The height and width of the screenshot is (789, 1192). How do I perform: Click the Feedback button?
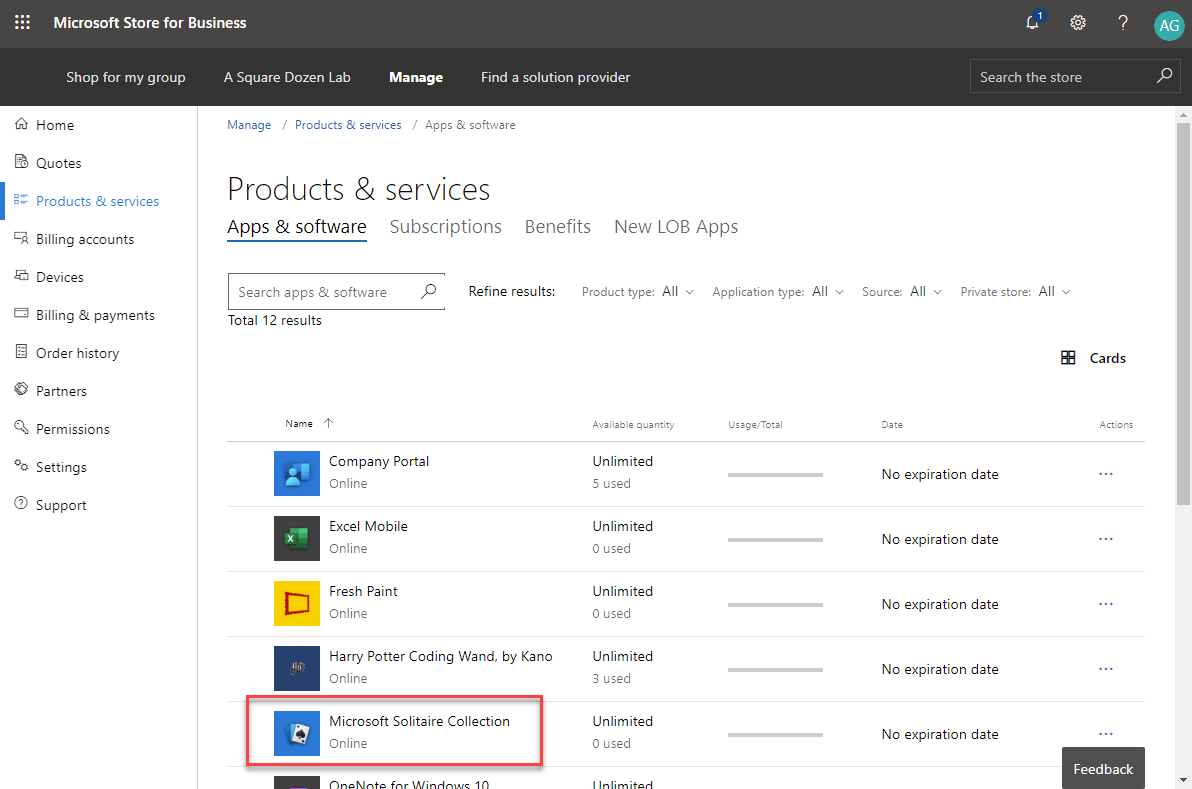tap(1103, 768)
